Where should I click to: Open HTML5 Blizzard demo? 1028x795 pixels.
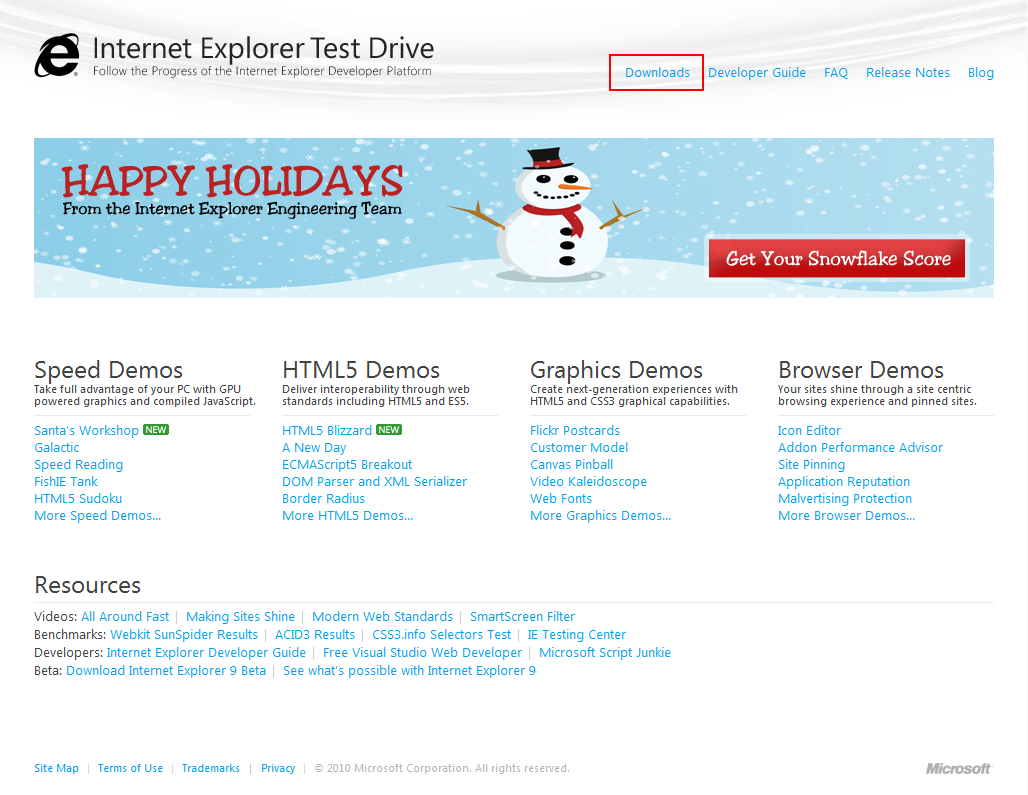327,431
